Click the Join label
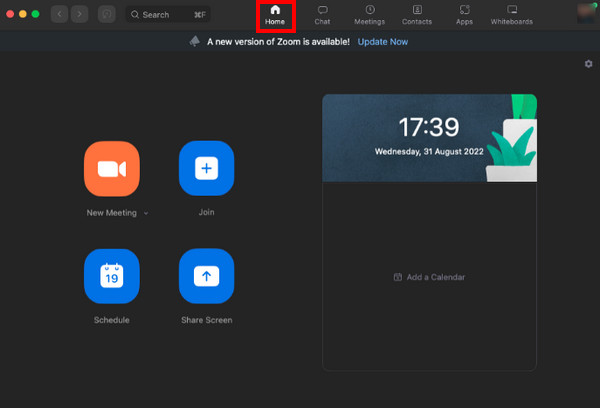 [x=207, y=212]
